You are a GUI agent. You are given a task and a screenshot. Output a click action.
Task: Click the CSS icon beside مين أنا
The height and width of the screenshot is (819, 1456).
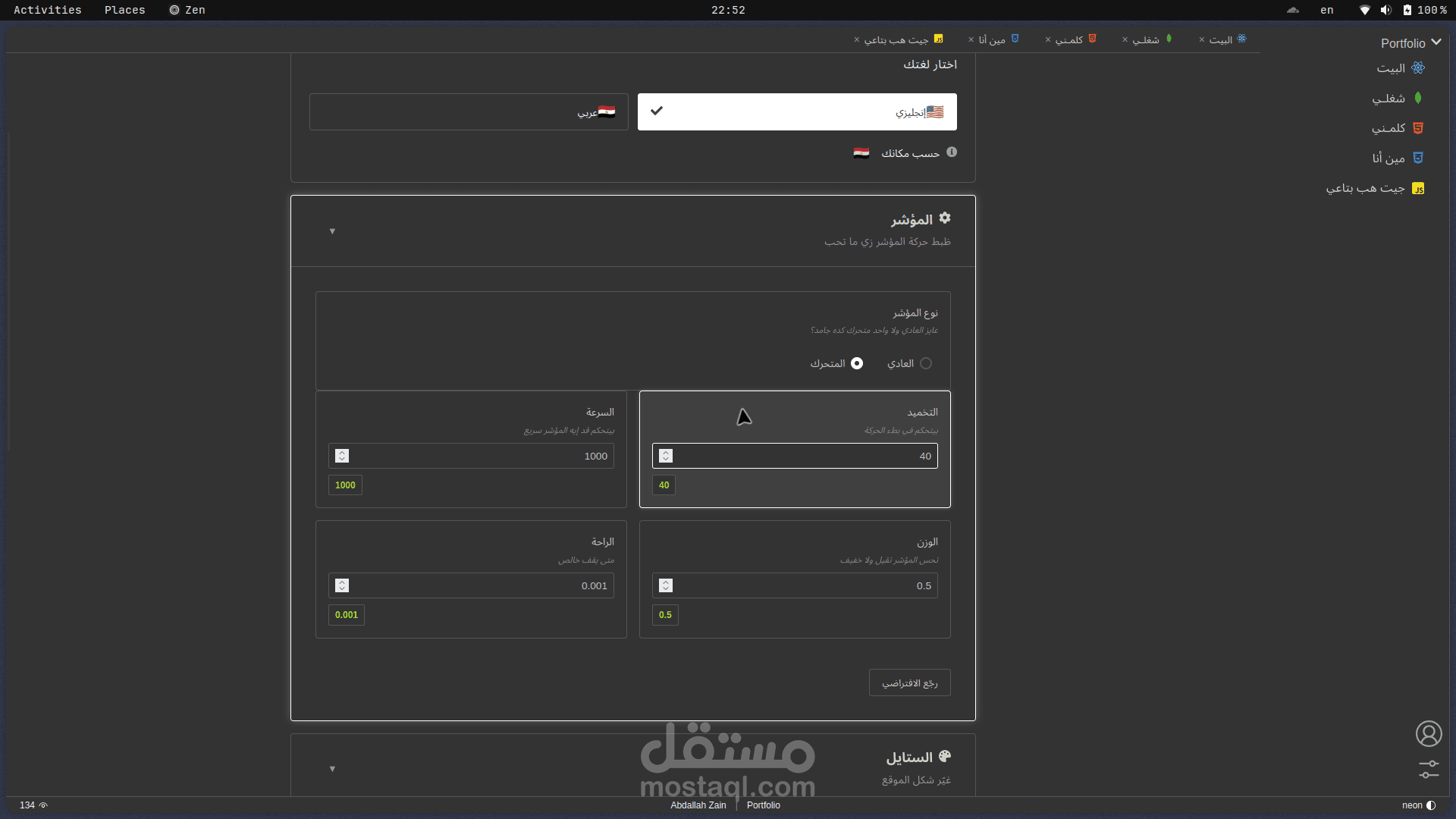coord(1418,158)
